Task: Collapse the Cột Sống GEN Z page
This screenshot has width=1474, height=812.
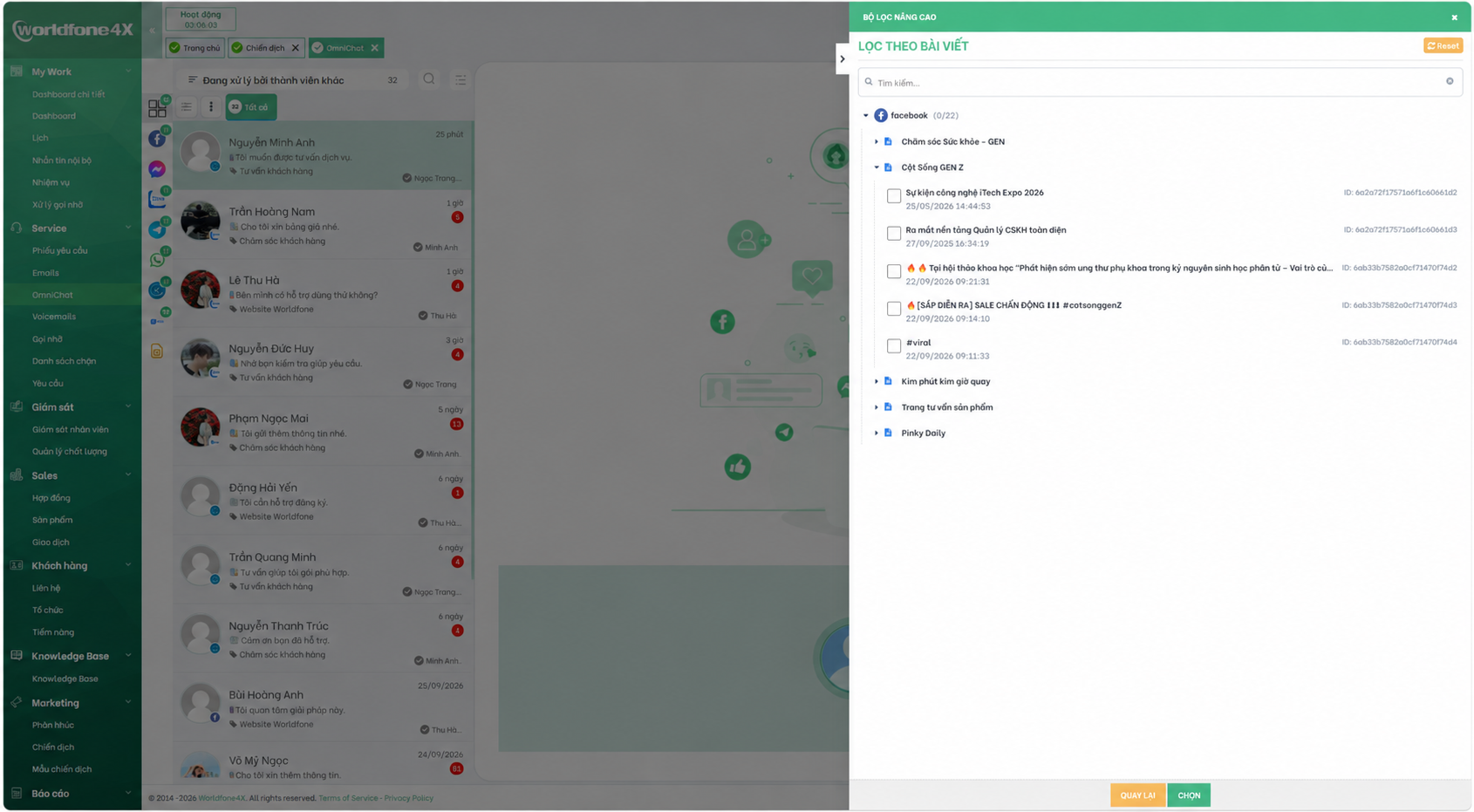Action: tap(877, 167)
